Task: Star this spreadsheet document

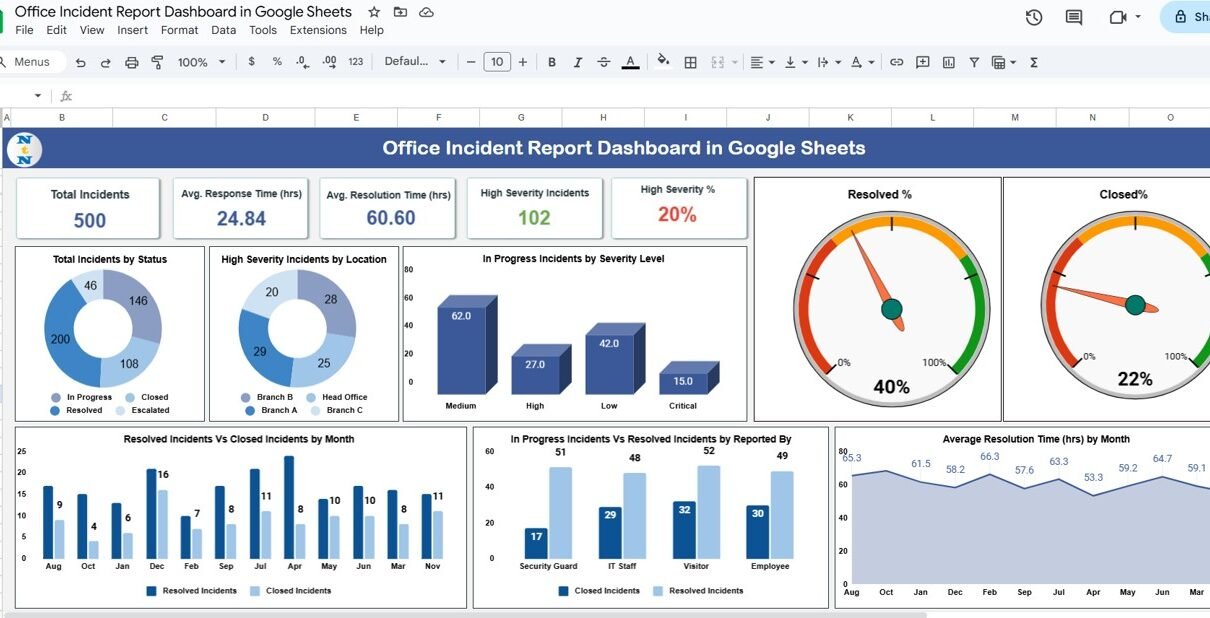Action: tap(374, 12)
